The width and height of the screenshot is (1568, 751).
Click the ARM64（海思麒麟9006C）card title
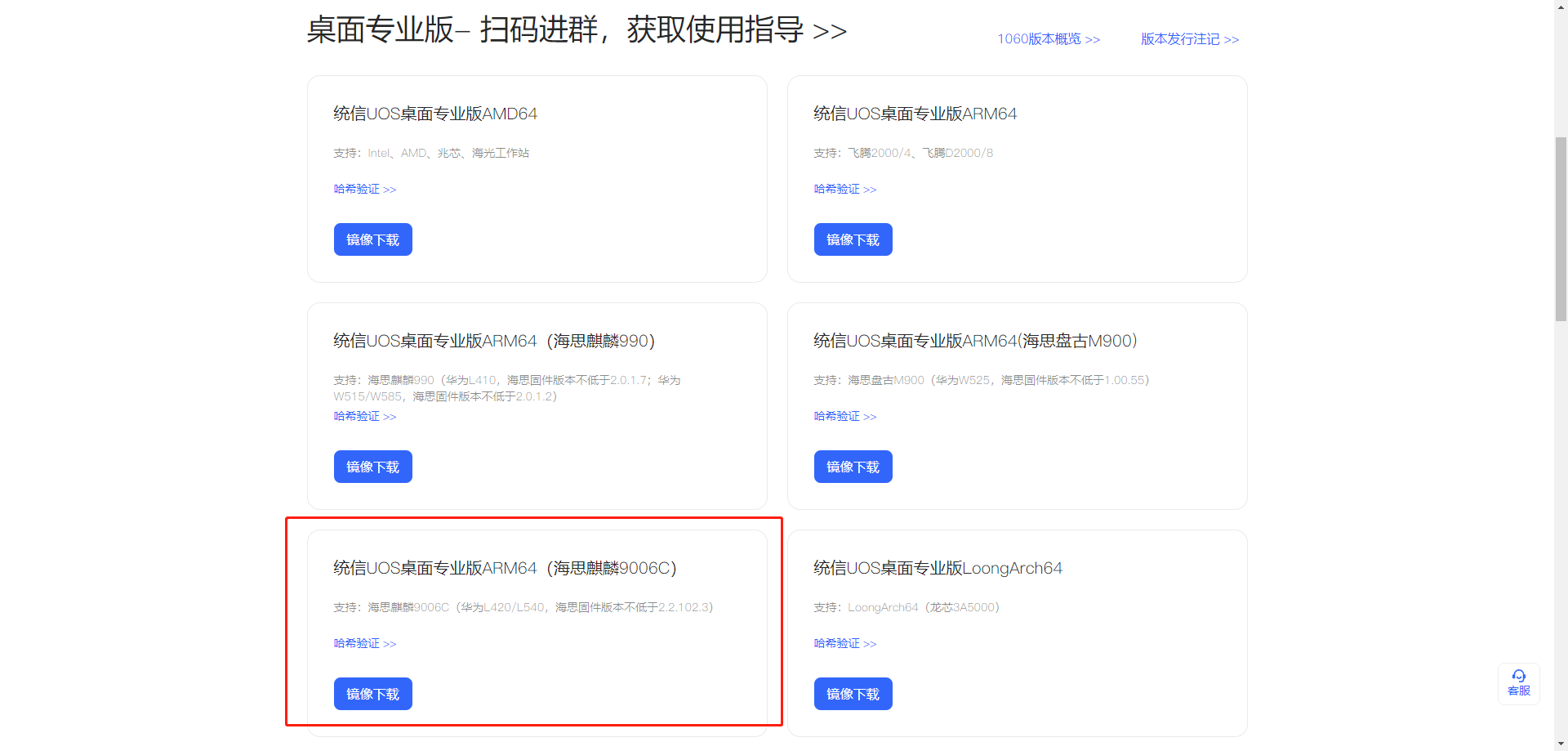coord(506,568)
